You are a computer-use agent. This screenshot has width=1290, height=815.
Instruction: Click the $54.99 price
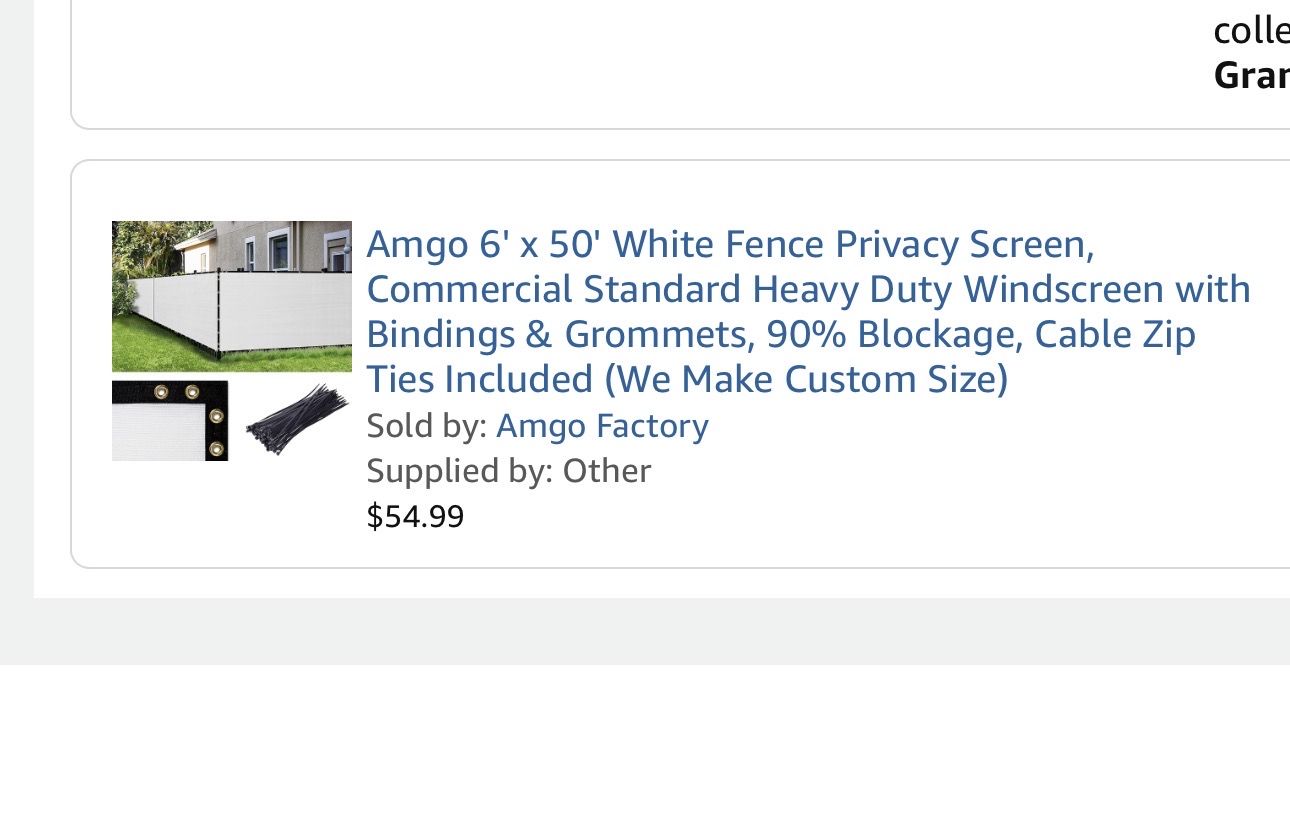pos(415,516)
